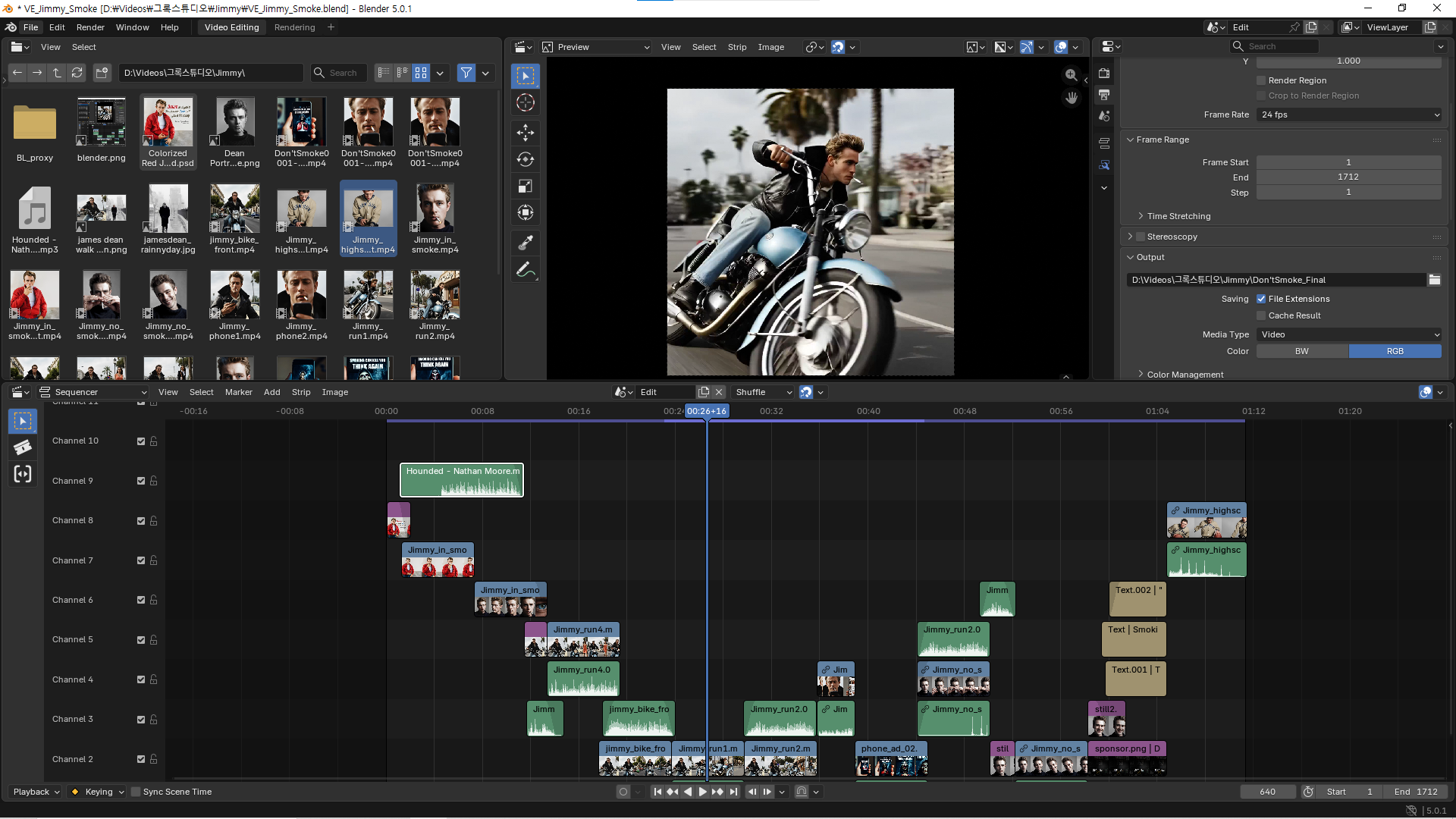Open the Frame Rate dropdown
The width and height of the screenshot is (1456, 819).
(1349, 115)
